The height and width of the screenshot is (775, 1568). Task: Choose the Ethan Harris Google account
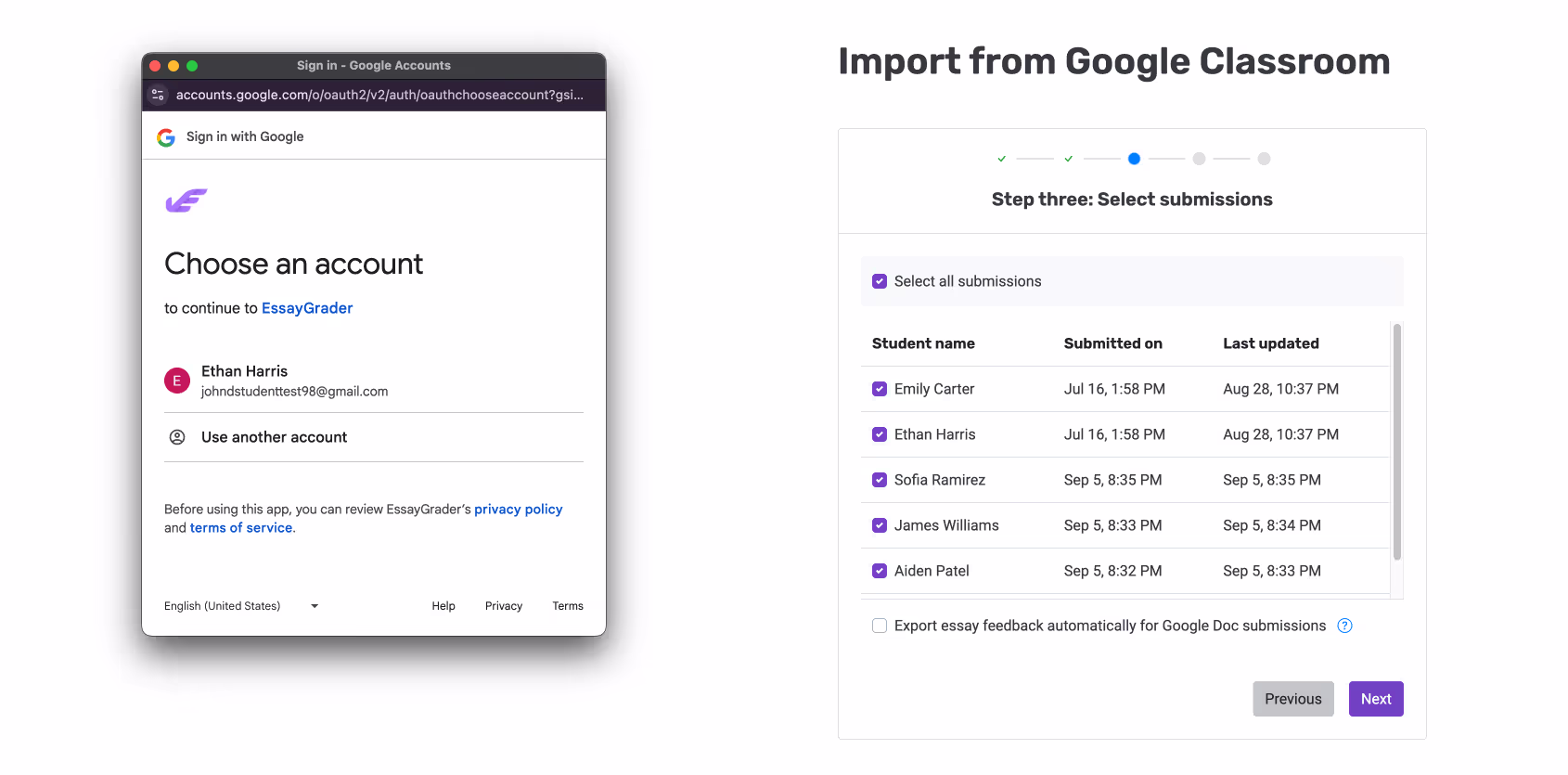(374, 381)
